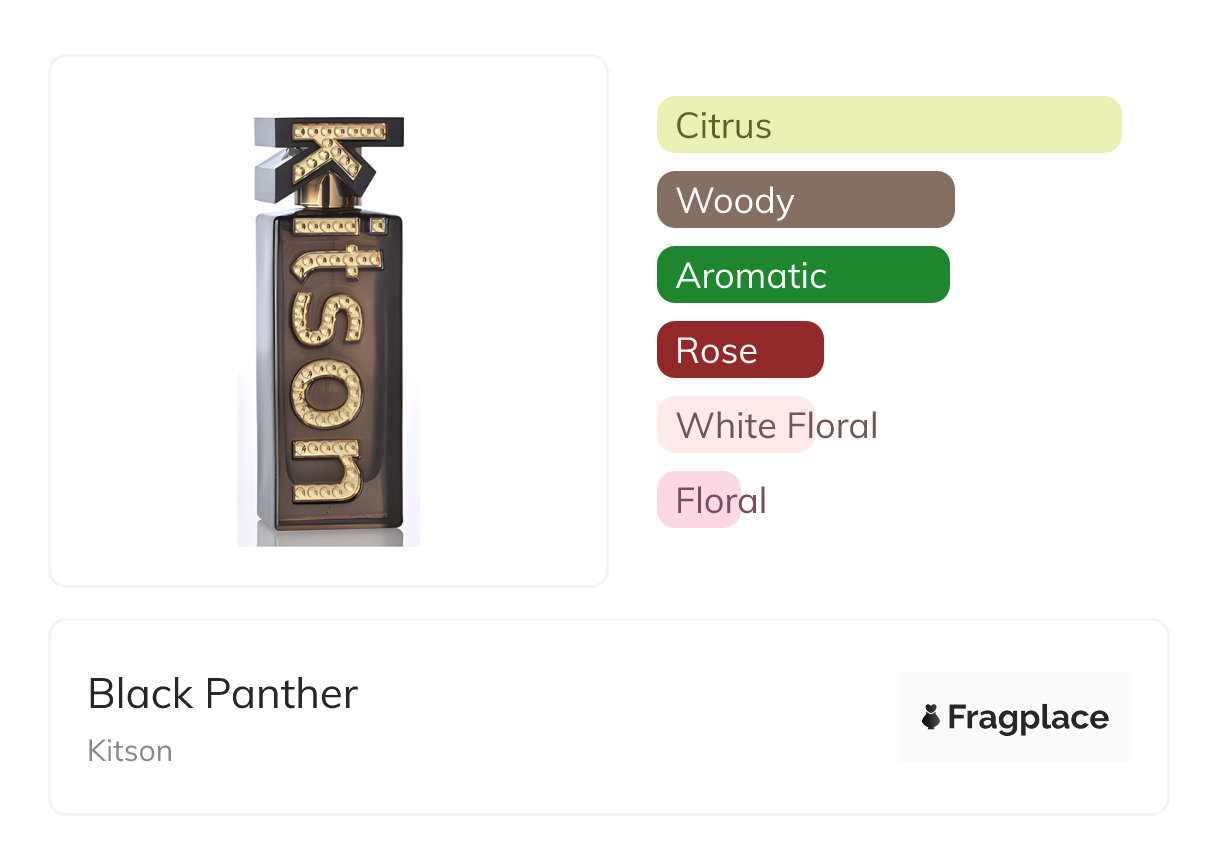The image size is (1218, 864).
Task: Open the Black Panther perfume title
Action: (223, 693)
